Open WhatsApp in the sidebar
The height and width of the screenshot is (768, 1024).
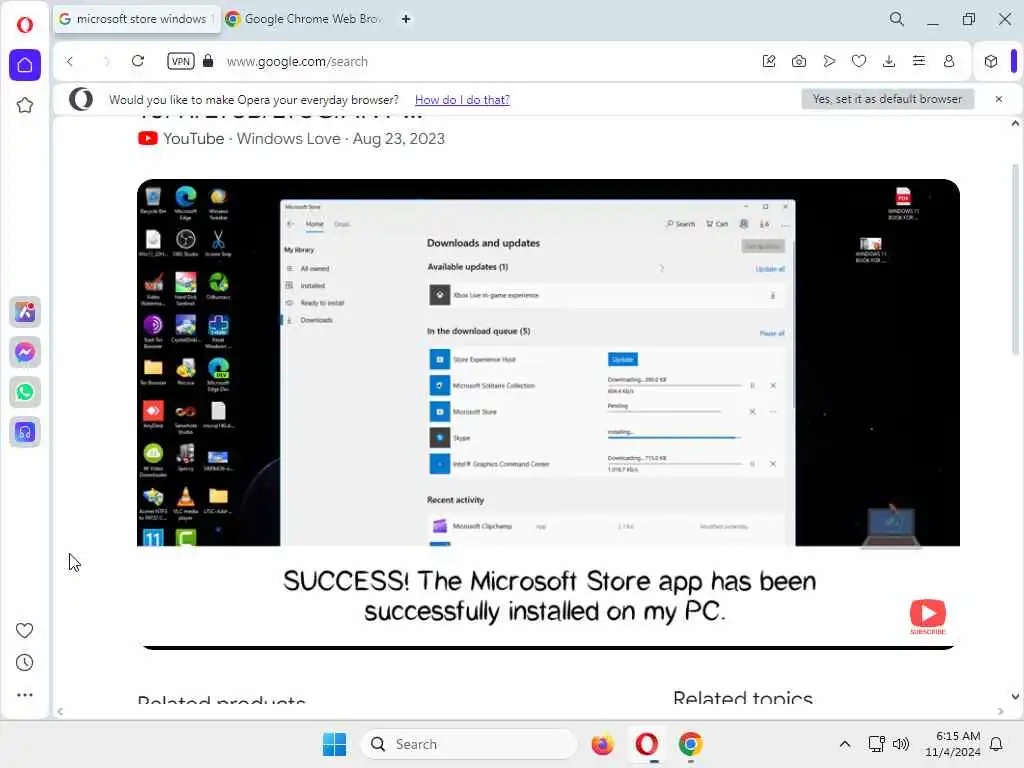coord(25,392)
